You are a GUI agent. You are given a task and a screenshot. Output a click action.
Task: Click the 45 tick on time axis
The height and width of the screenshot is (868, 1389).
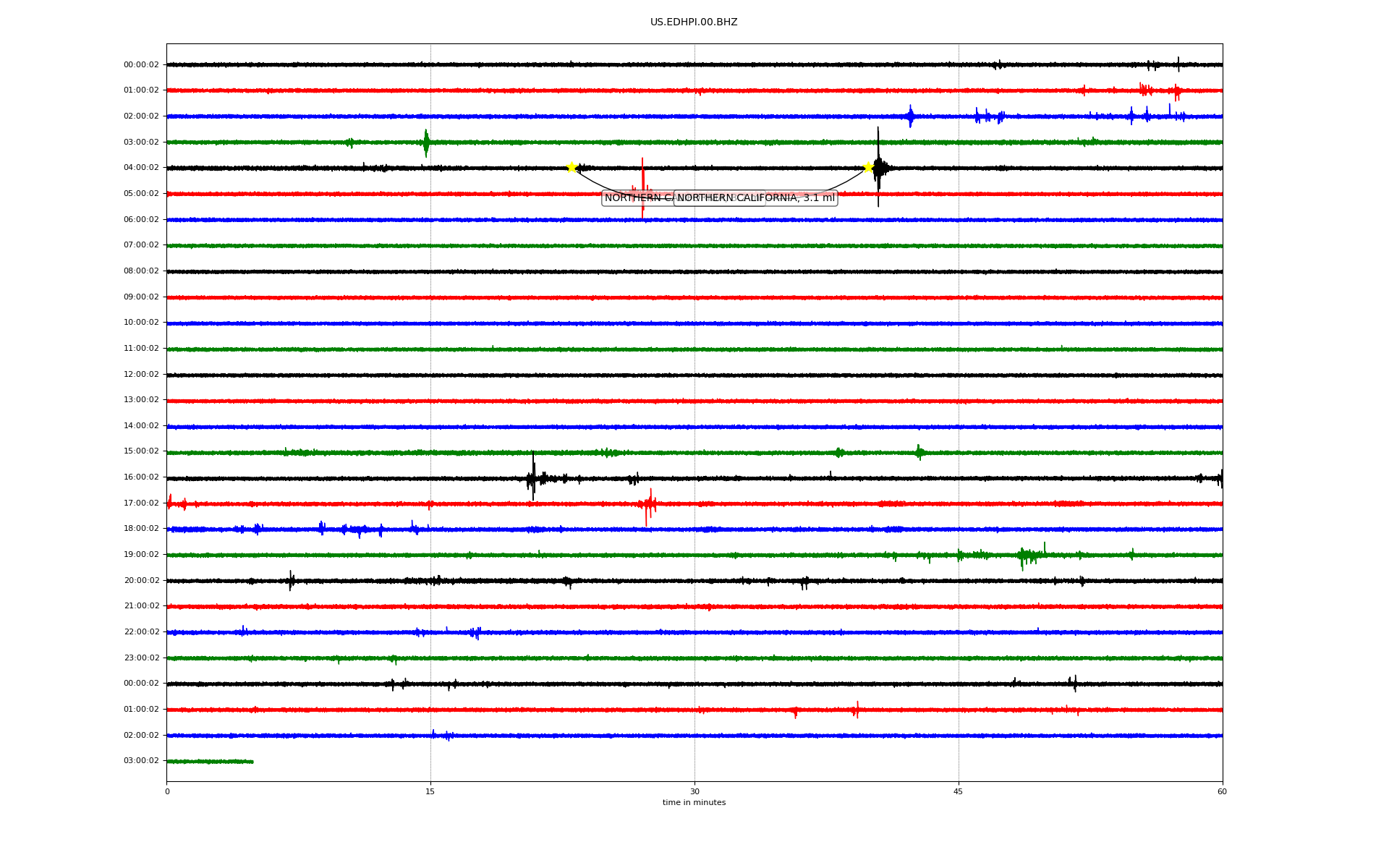(959, 791)
